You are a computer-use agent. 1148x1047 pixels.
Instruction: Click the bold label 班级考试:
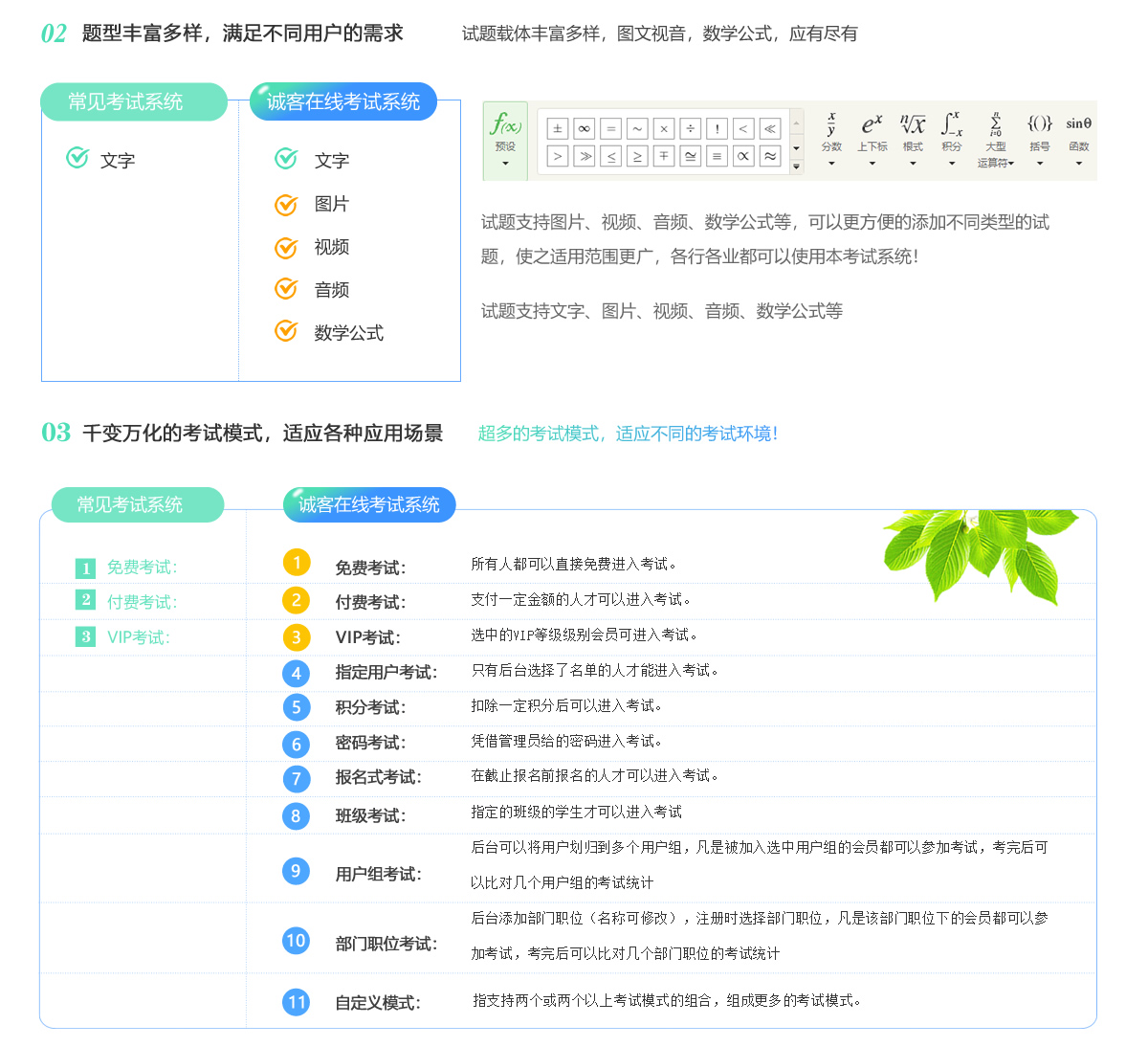370,815
